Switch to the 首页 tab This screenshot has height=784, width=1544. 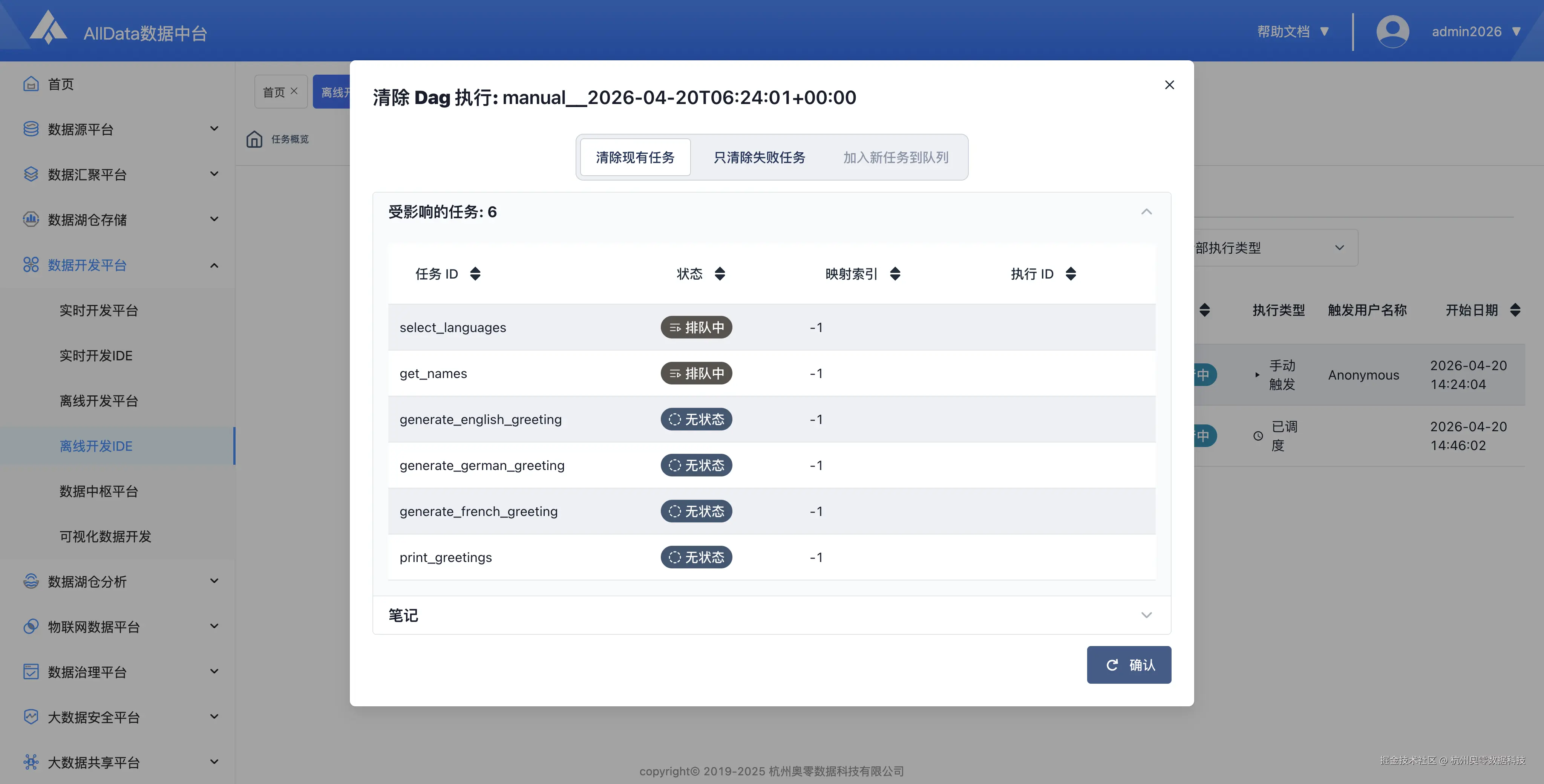(x=274, y=92)
